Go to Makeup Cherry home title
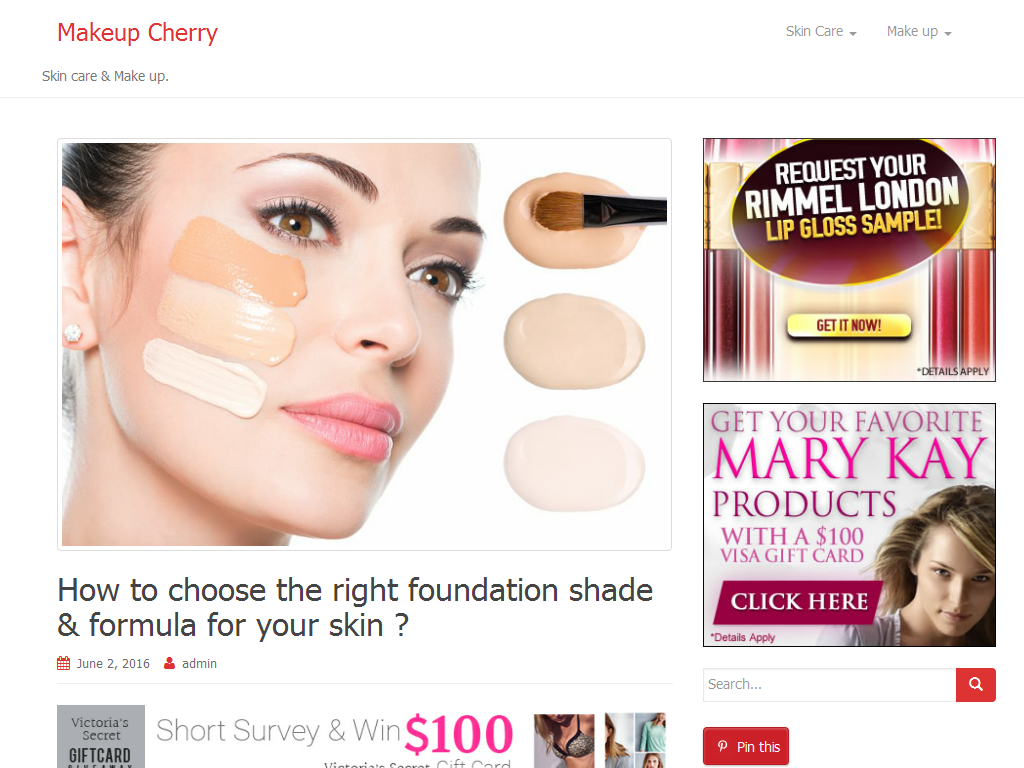 tap(137, 33)
